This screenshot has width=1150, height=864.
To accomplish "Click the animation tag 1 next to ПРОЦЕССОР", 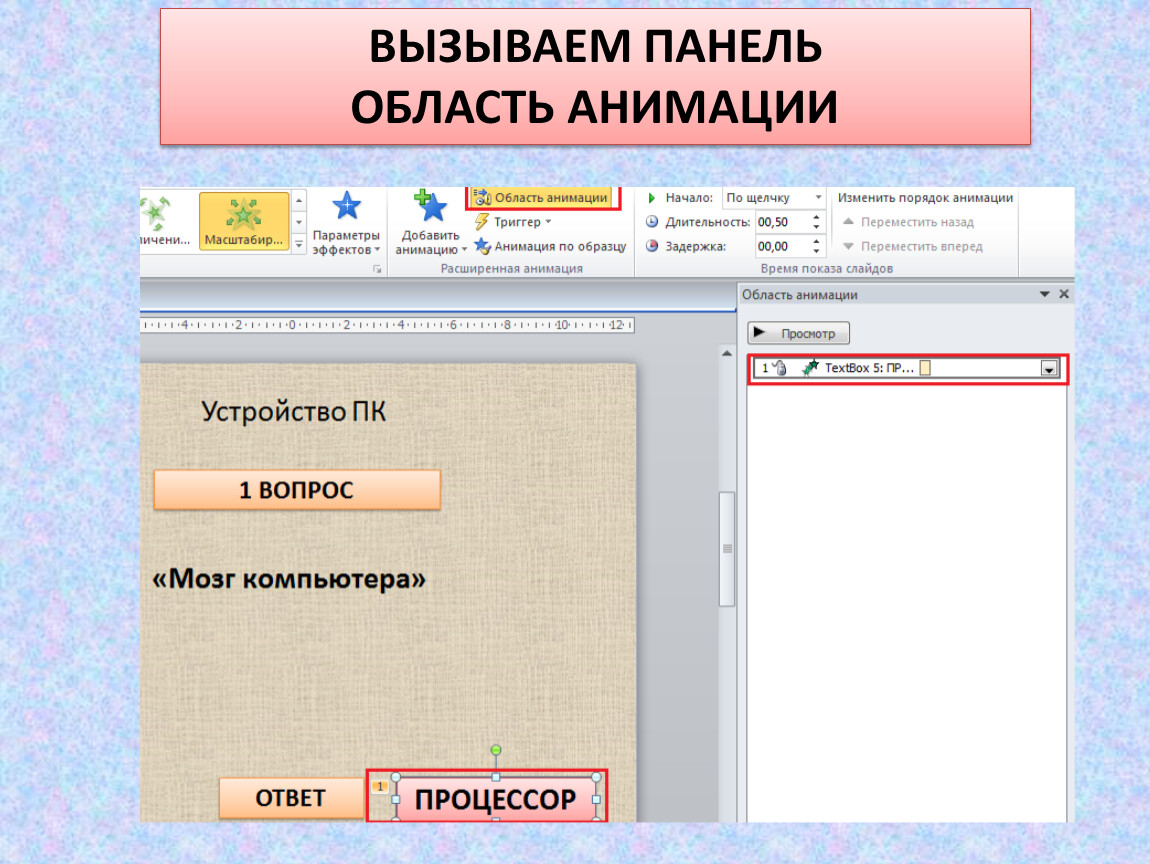I will click(x=381, y=787).
